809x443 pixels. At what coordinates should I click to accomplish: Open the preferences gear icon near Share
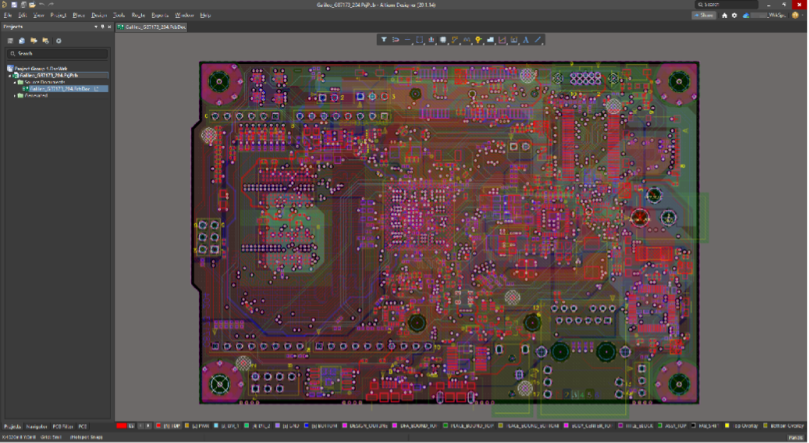[x=734, y=15]
